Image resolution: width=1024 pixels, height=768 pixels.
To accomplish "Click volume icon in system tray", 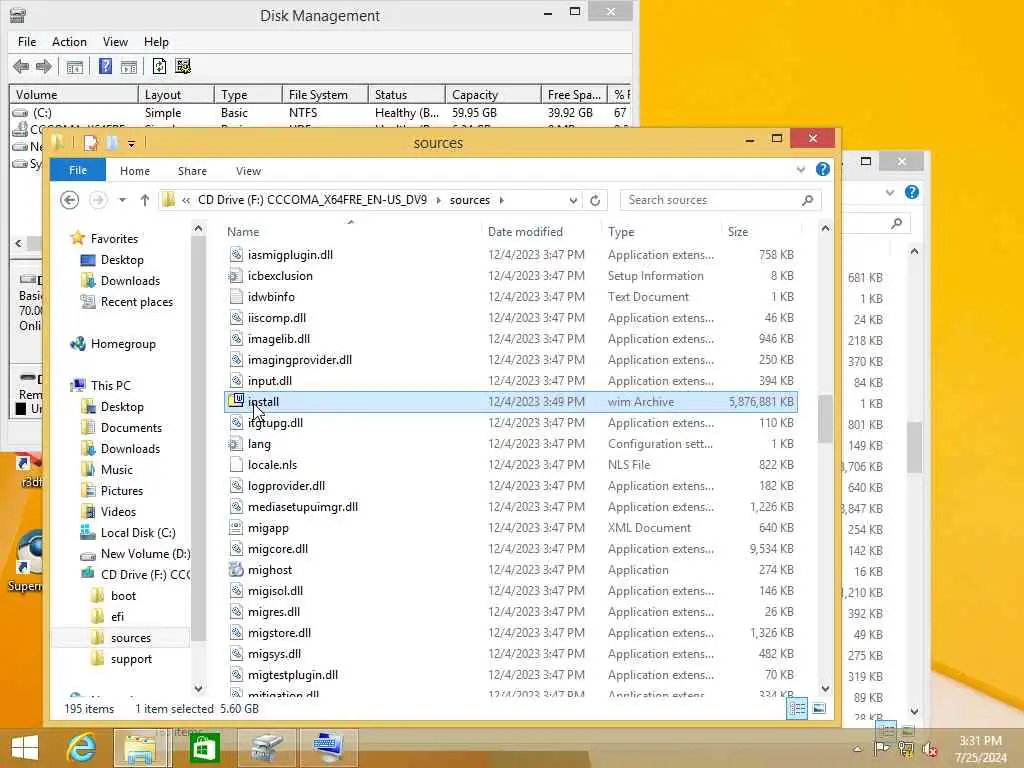I will tap(929, 750).
